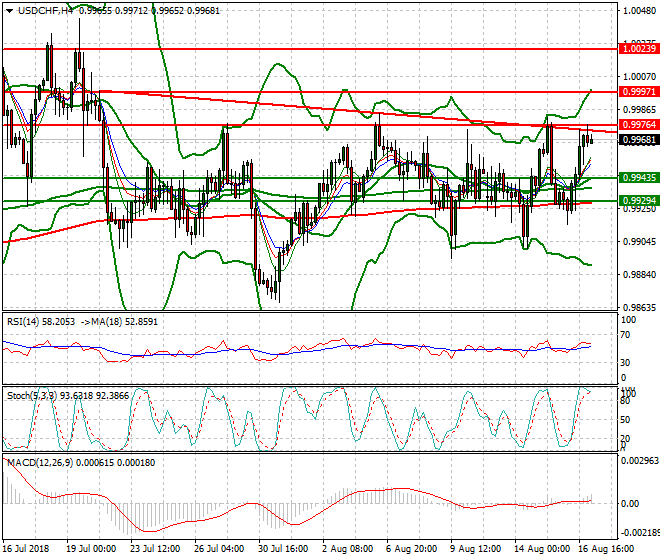Select the 26 Jul 04:00 time label
The width and height of the screenshot is (660, 560).
coord(219,549)
